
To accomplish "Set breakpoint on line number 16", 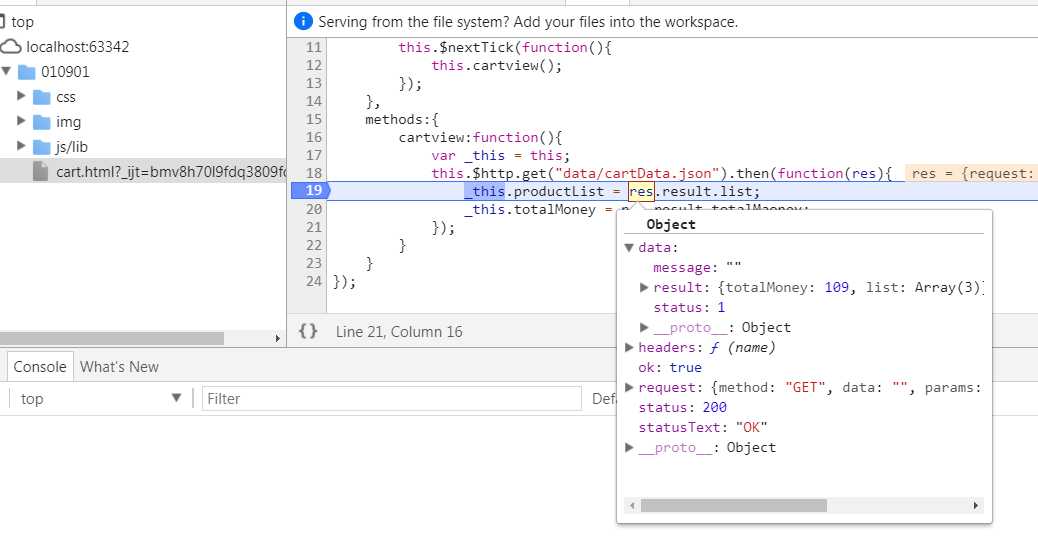I will [x=314, y=137].
